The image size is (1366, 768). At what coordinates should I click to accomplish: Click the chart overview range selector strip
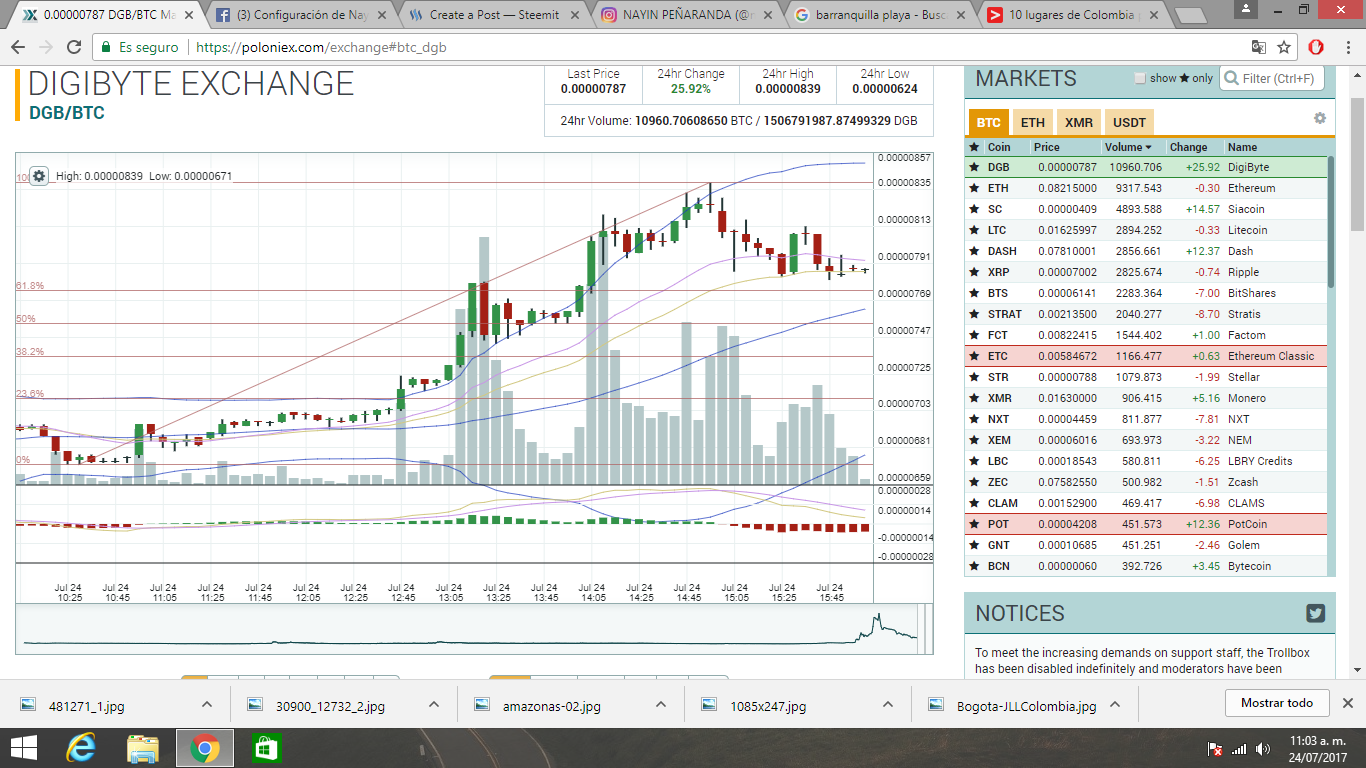click(x=475, y=630)
